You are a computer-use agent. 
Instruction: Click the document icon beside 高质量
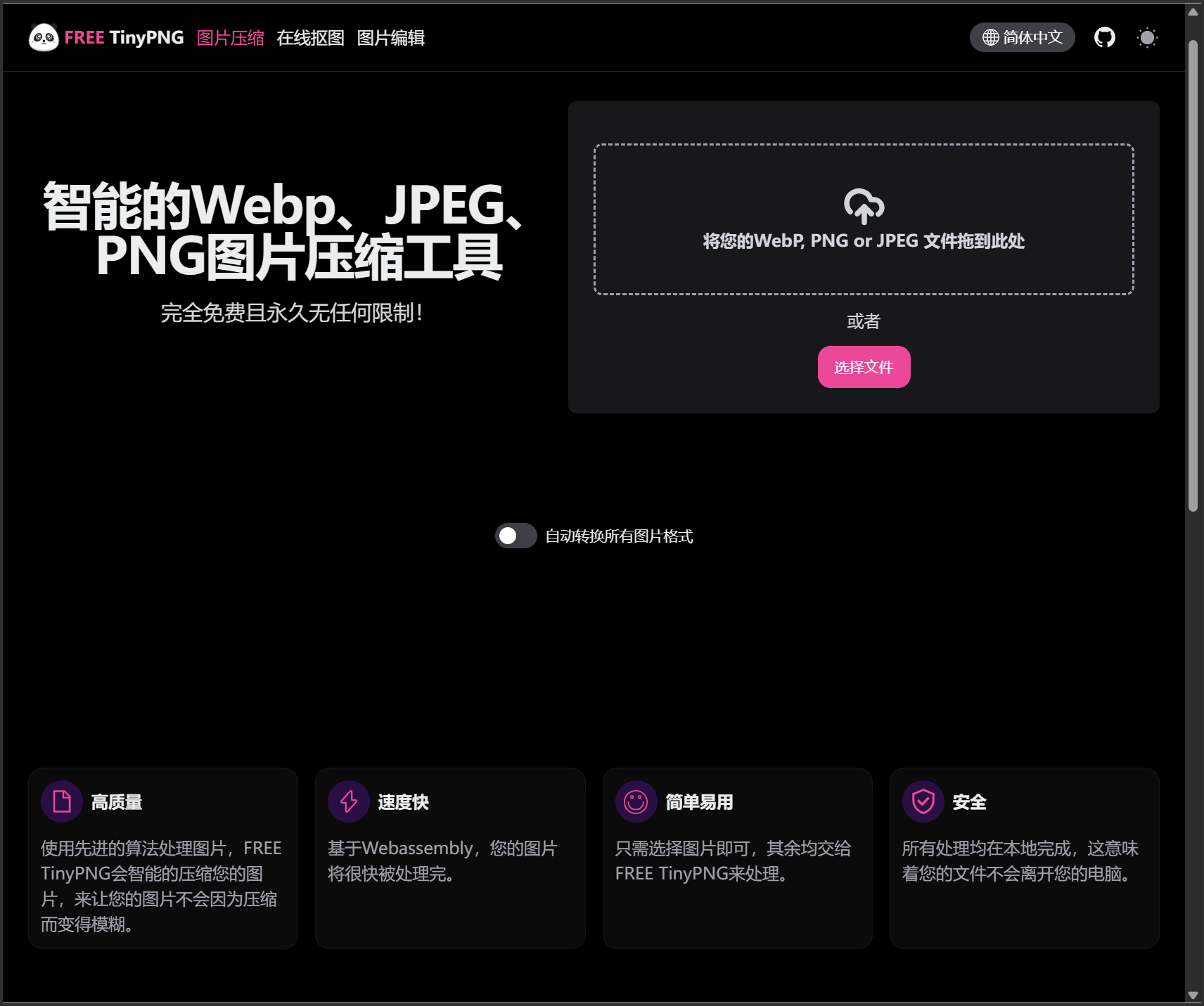[62, 801]
